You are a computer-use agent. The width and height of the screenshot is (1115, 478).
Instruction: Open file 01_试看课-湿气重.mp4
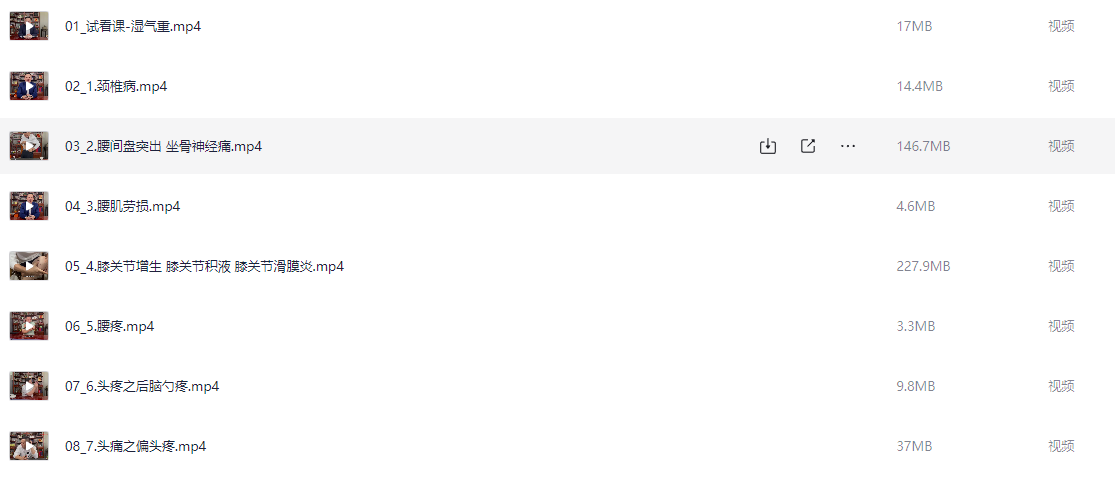pos(133,26)
